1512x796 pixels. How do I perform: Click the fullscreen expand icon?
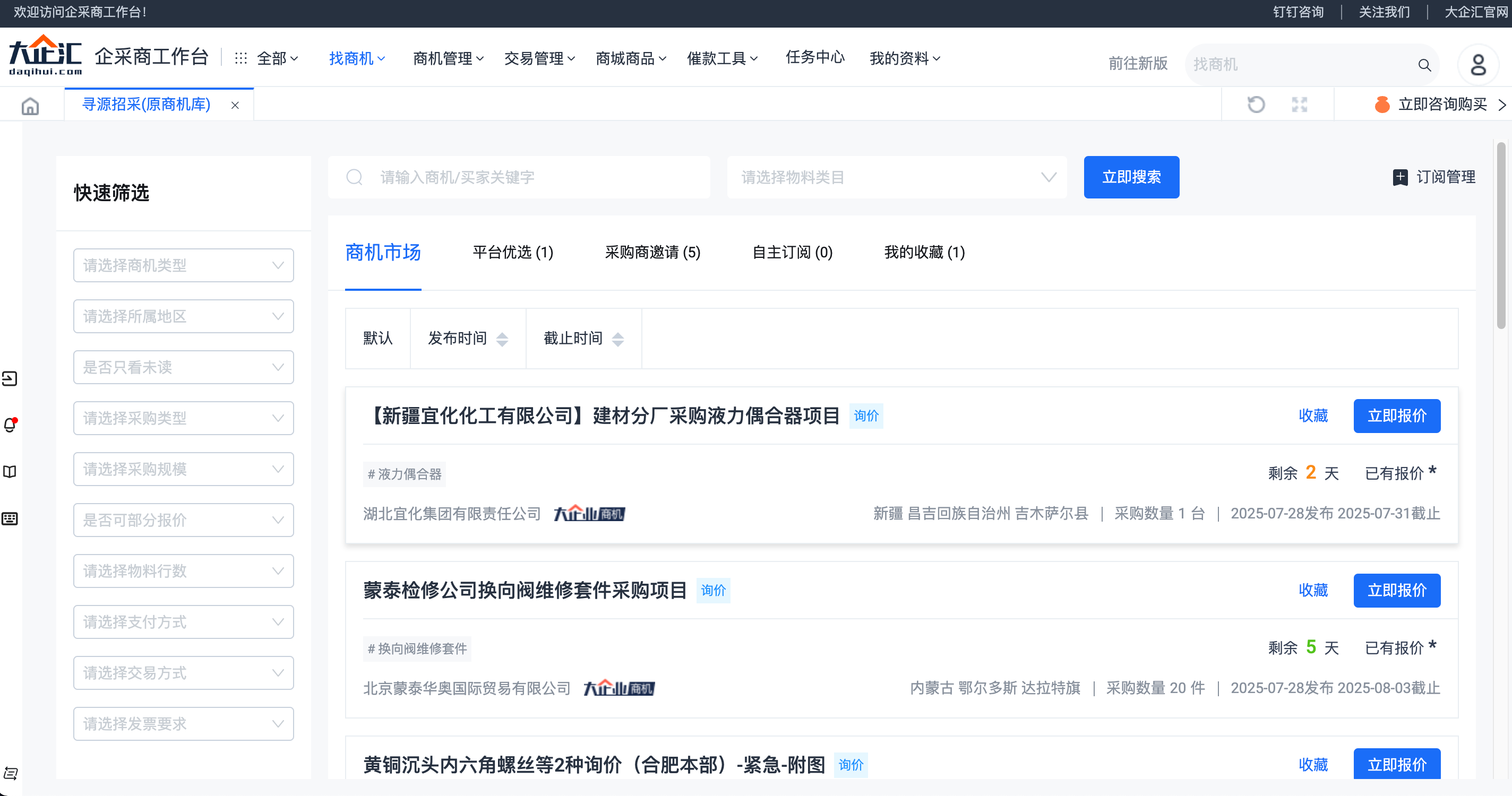tap(1300, 105)
